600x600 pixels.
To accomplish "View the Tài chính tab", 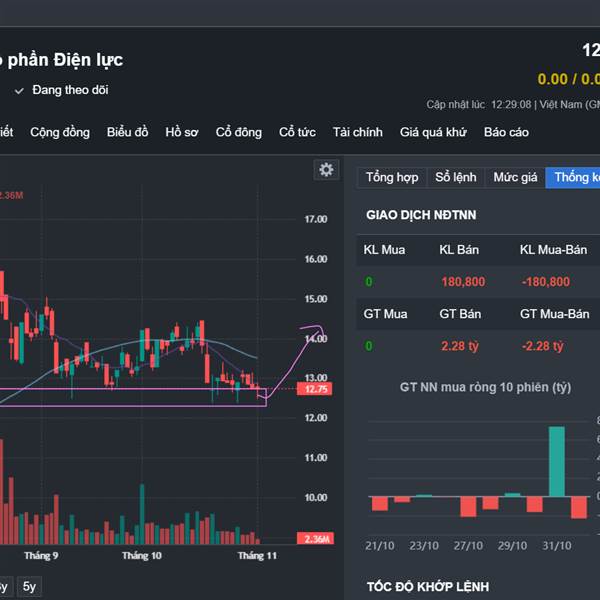I will tap(358, 132).
